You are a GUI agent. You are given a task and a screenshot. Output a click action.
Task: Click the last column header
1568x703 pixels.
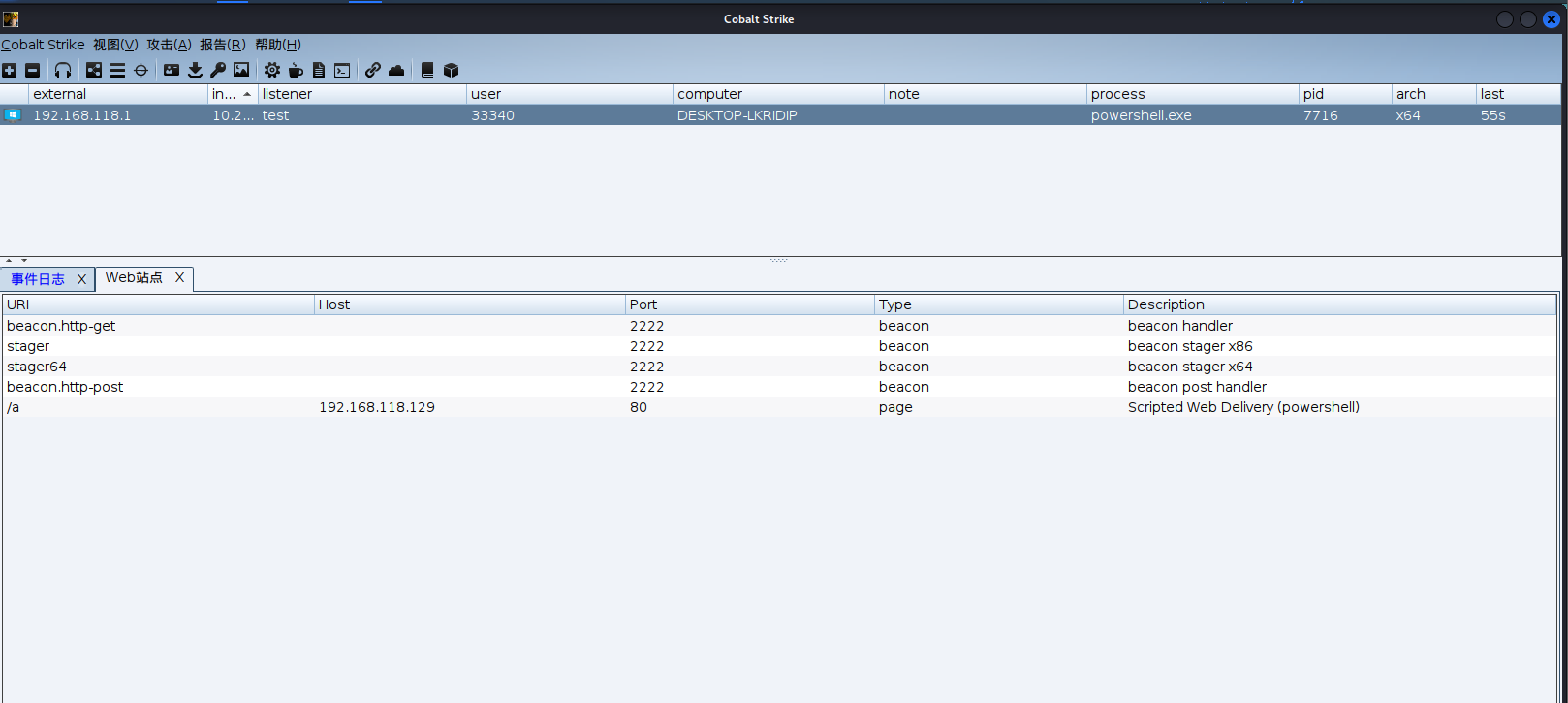point(1519,94)
